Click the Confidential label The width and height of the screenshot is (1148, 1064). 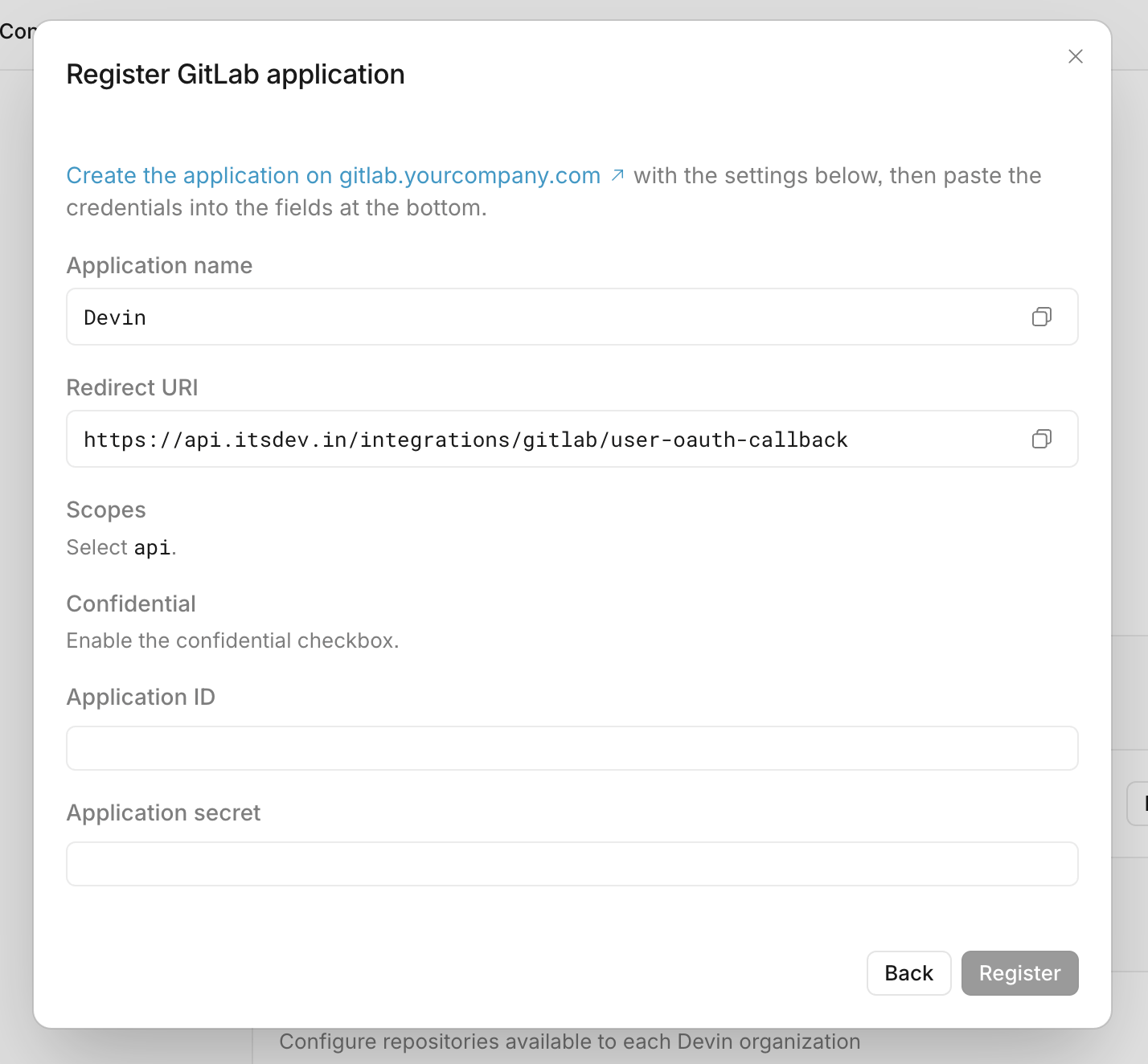click(131, 604)
